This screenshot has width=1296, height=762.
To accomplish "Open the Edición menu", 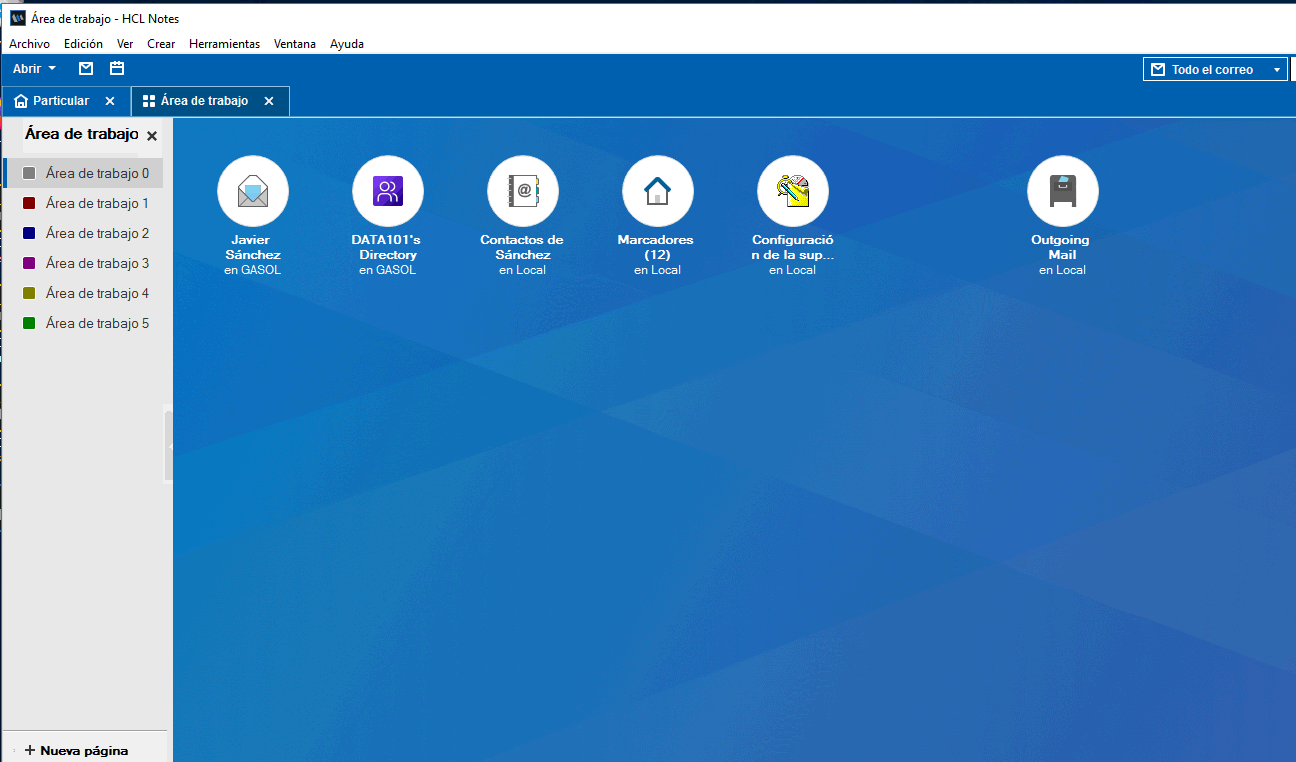I will (83, 44).
